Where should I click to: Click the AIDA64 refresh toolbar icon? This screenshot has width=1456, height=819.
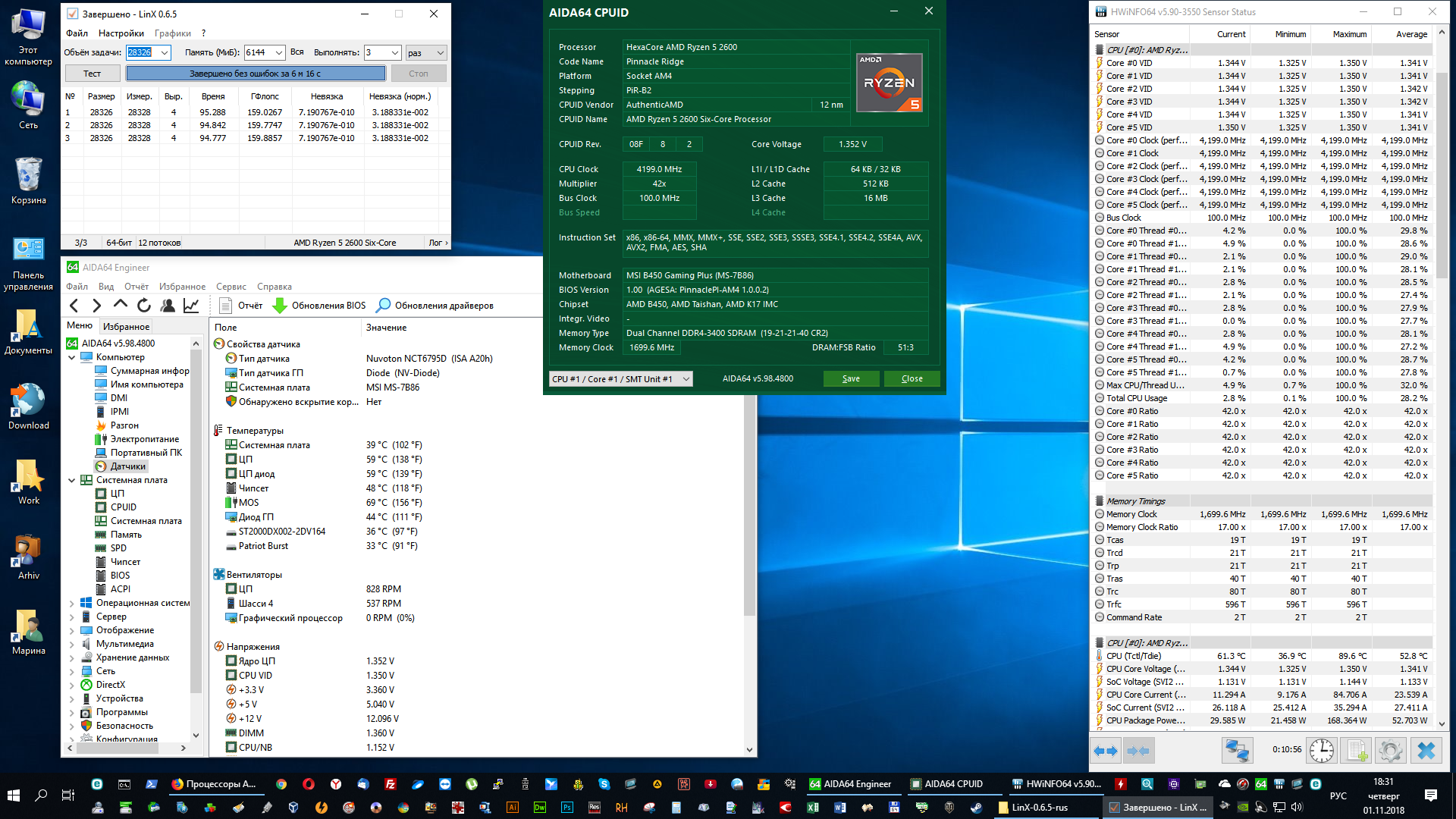click(144, 306)
